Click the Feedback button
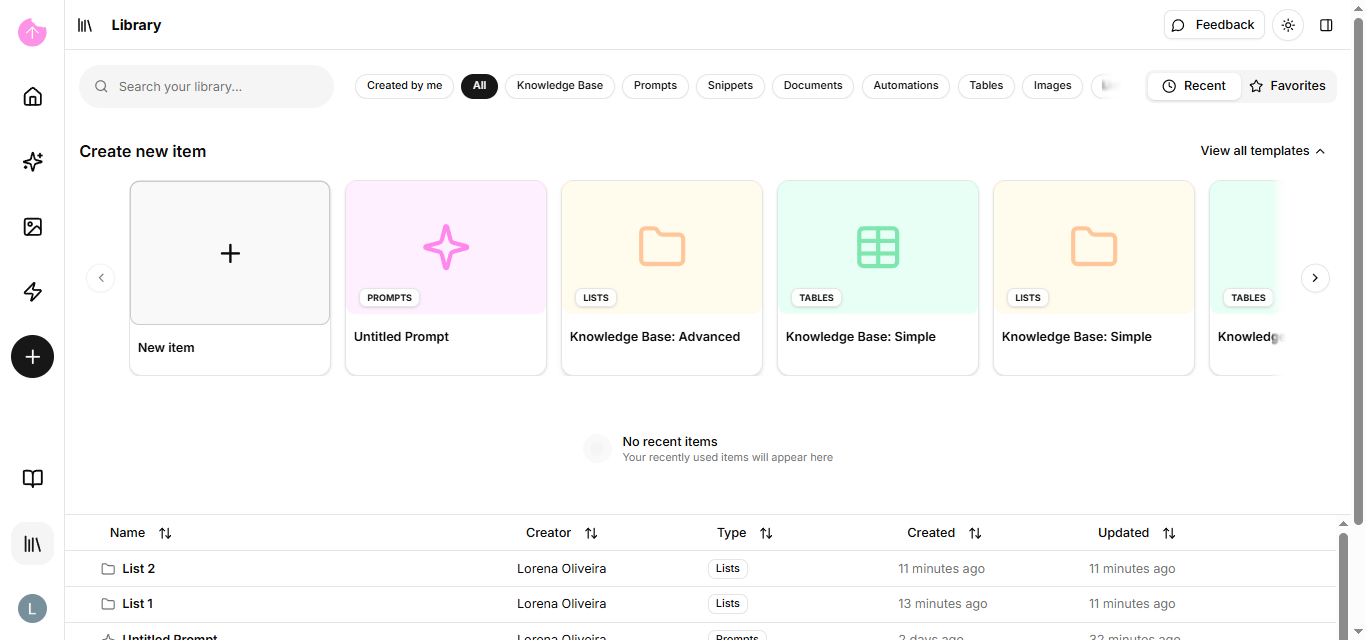The width and height of the screenshot is (1366, 640). (x=1213, y=25)
